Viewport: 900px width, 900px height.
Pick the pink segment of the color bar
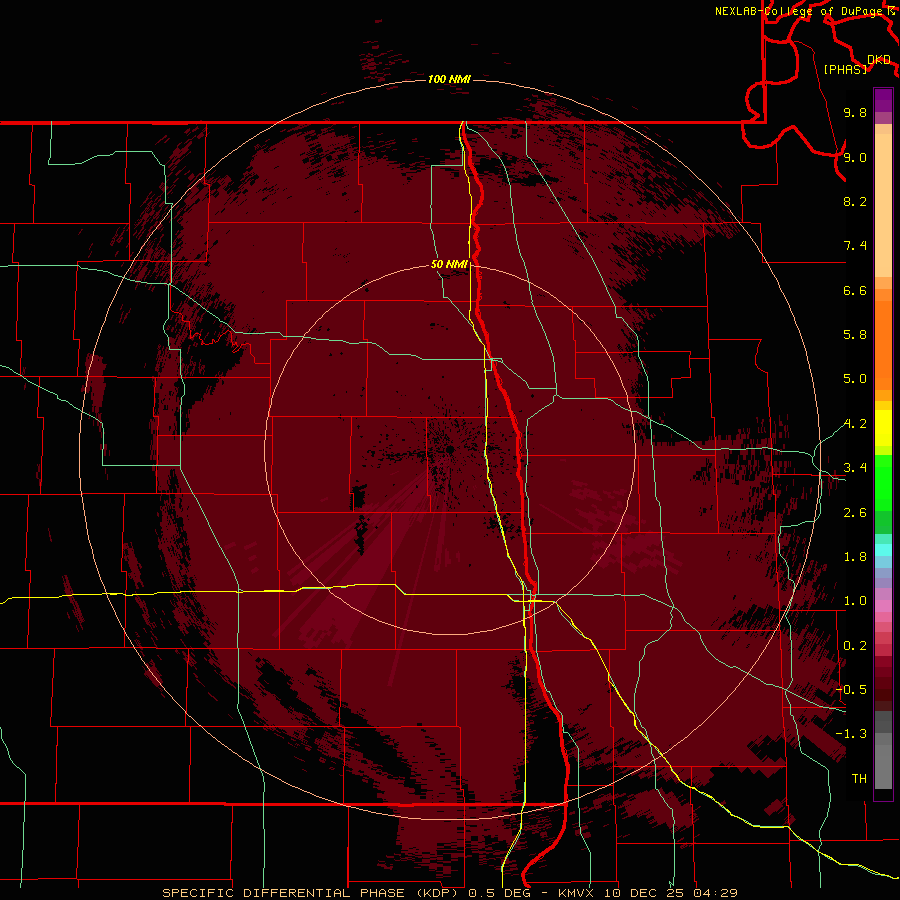coord(883,606)
